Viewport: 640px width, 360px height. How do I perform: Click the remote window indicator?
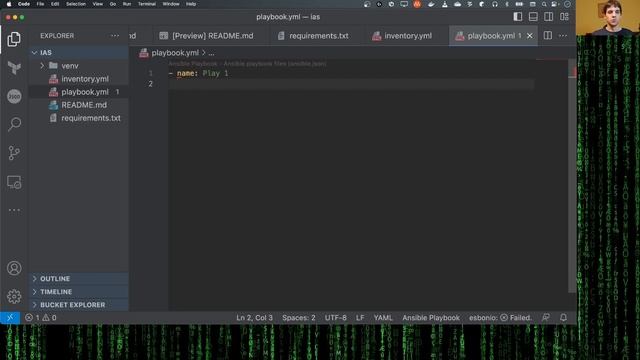[x=10, y=318]
